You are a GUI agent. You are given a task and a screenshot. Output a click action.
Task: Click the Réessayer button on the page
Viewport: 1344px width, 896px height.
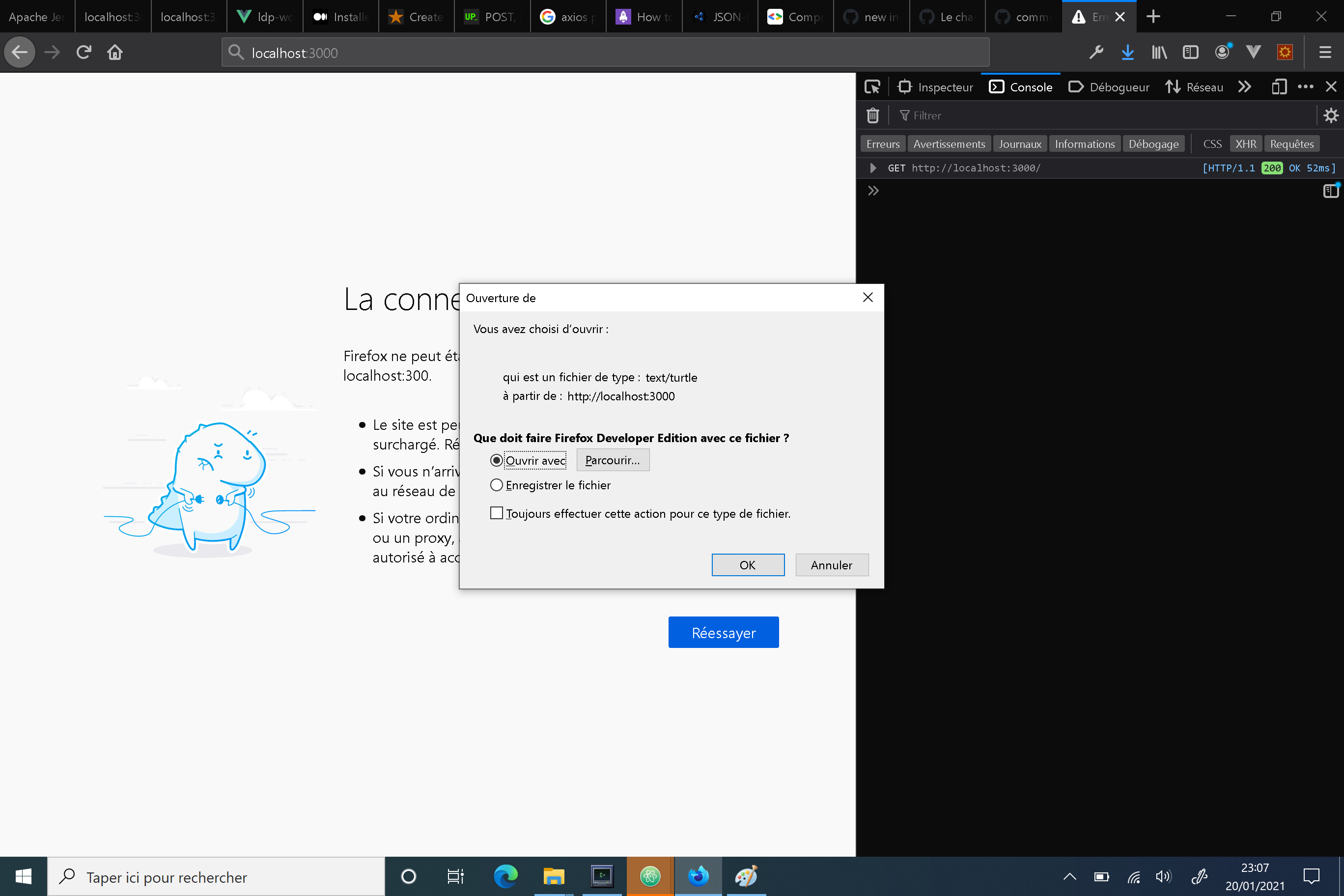(x=724, y=632)
